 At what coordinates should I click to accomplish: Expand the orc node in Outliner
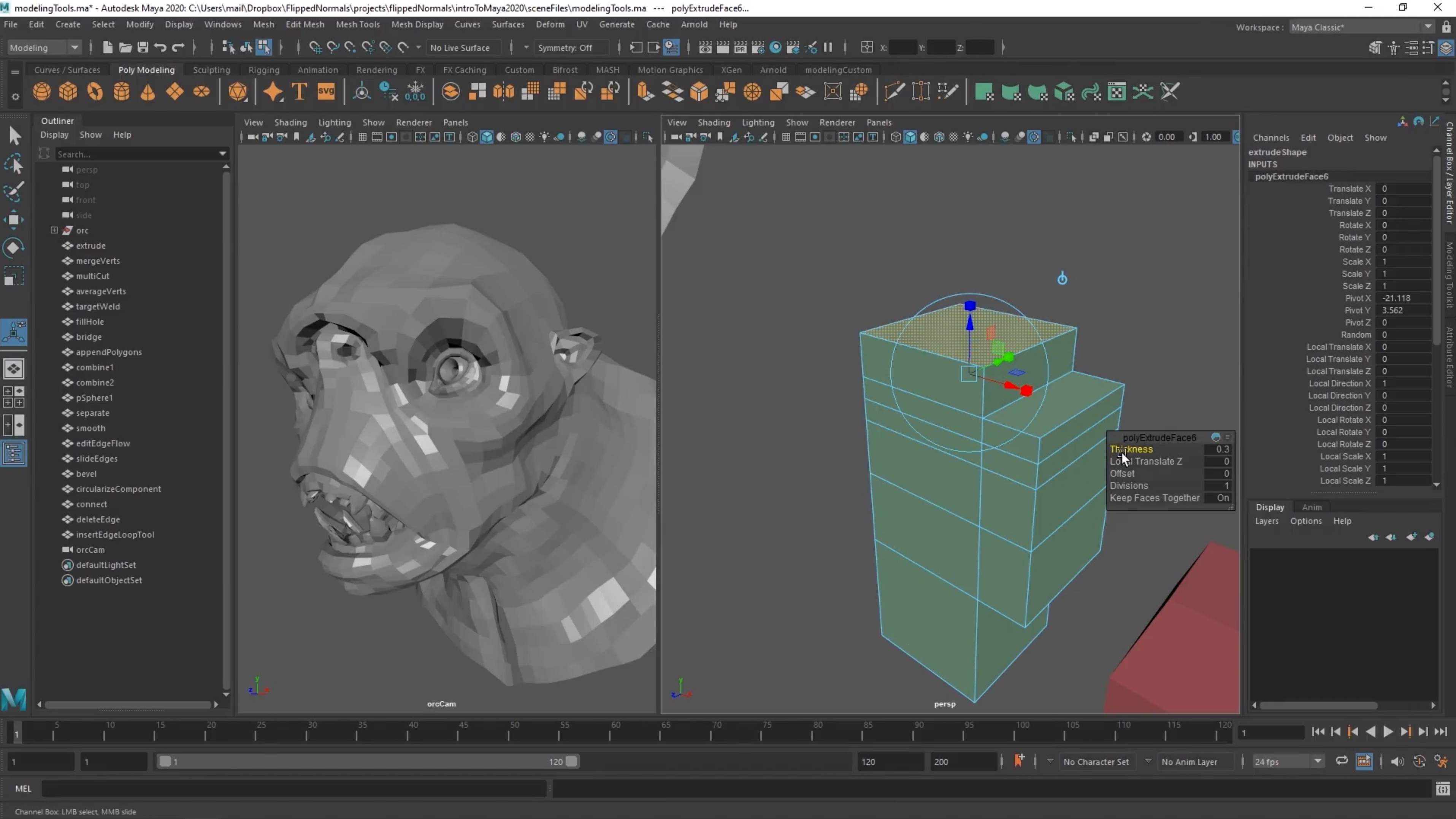[54, 230]
